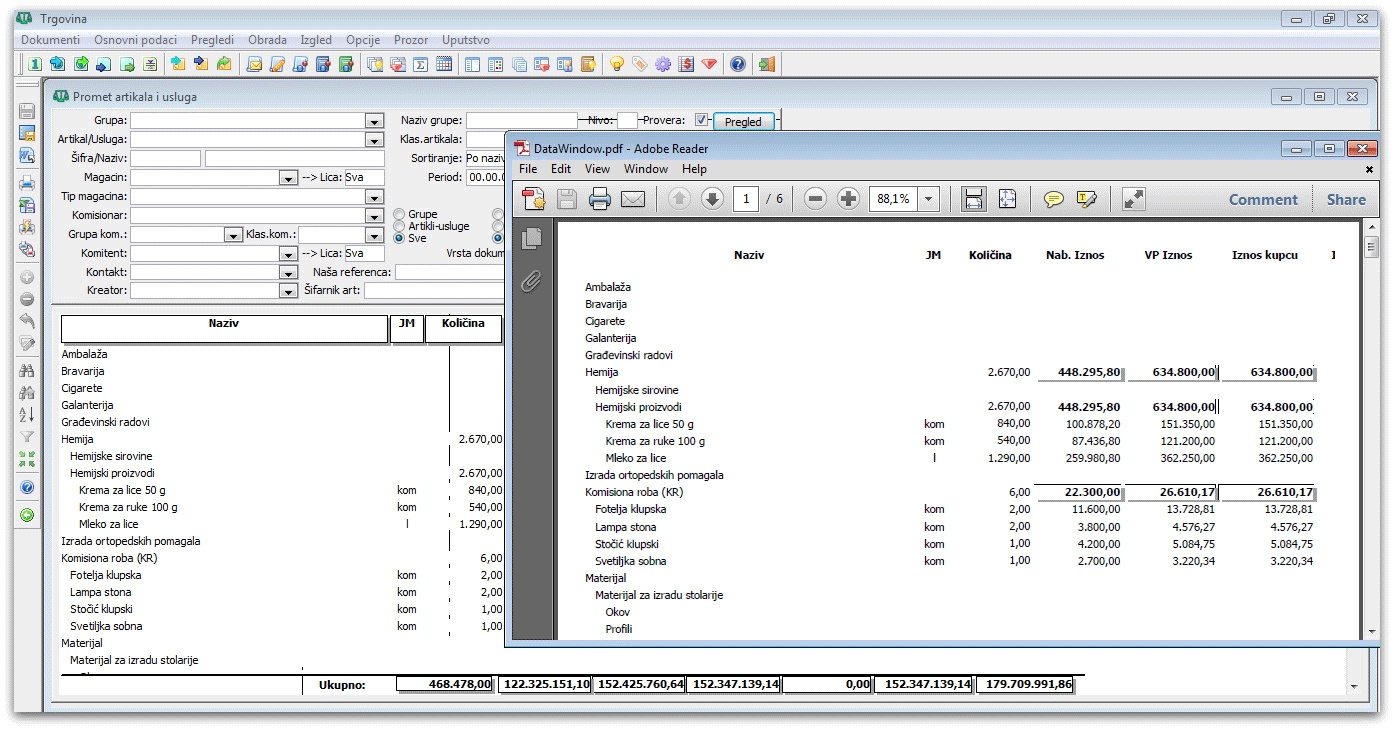Click the blue help icon in Trgovina toolbar

tap(738, 64)
